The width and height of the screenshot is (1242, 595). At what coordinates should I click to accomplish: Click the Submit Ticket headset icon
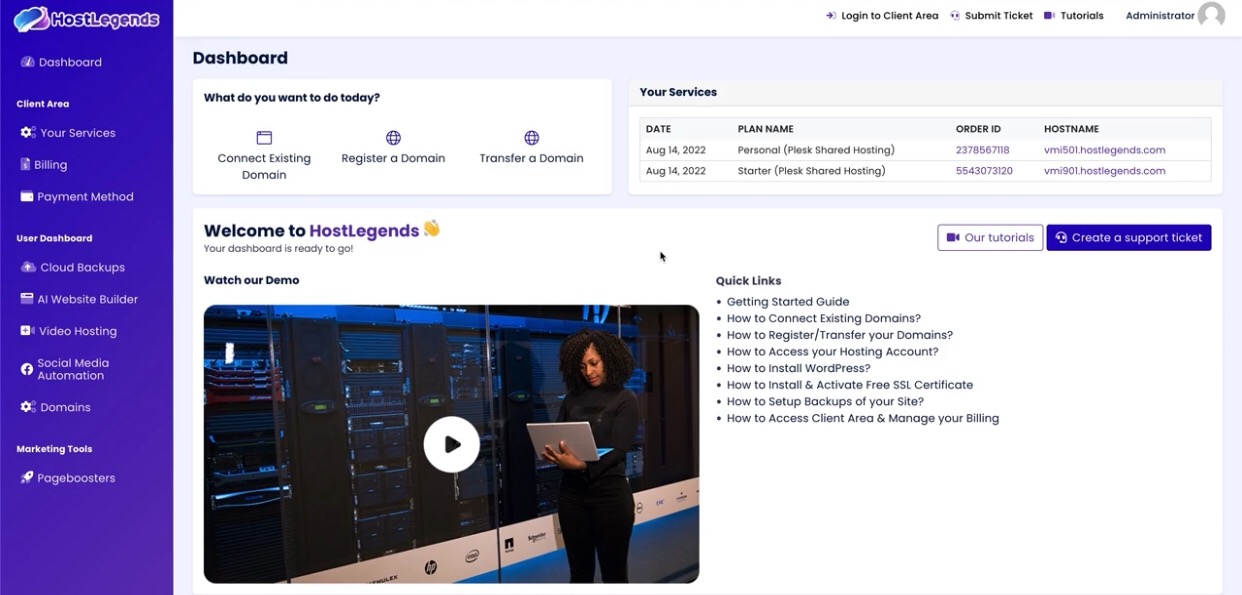tap(955, 15)
